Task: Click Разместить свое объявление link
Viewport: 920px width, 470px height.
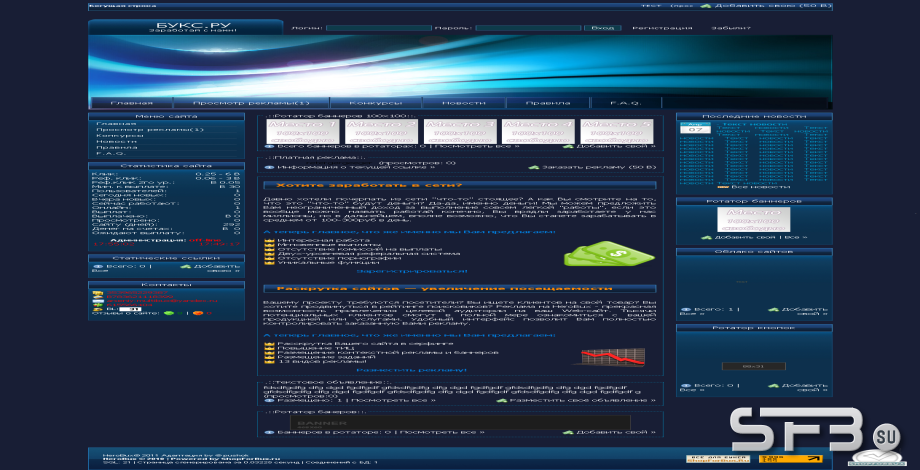Action: [x=583, y=401]
